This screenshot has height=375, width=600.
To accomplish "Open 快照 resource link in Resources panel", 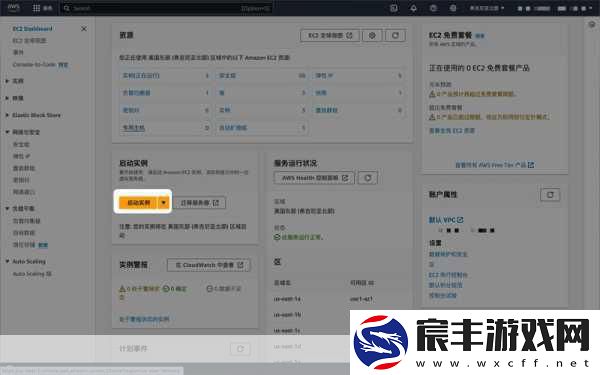I will click(321, 93).
